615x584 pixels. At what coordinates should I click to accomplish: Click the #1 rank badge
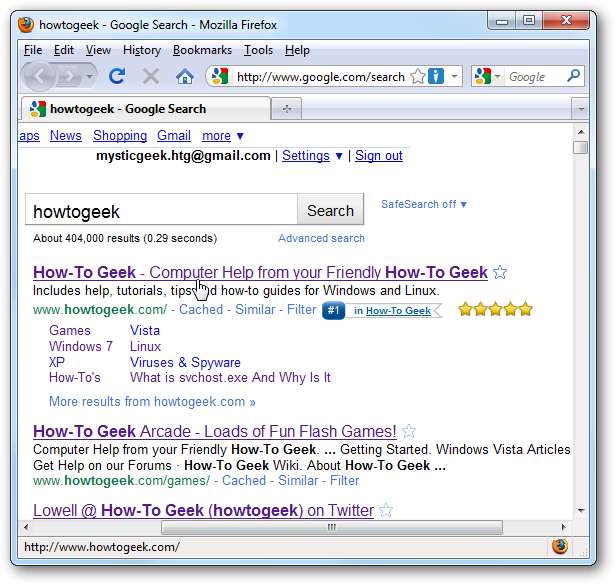(333, 311)
